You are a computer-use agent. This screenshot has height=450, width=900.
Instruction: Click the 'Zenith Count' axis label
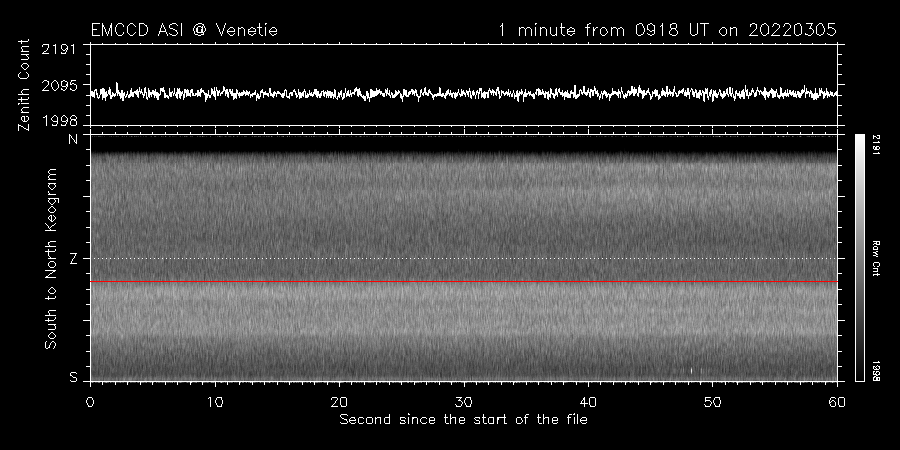(24, 85)
